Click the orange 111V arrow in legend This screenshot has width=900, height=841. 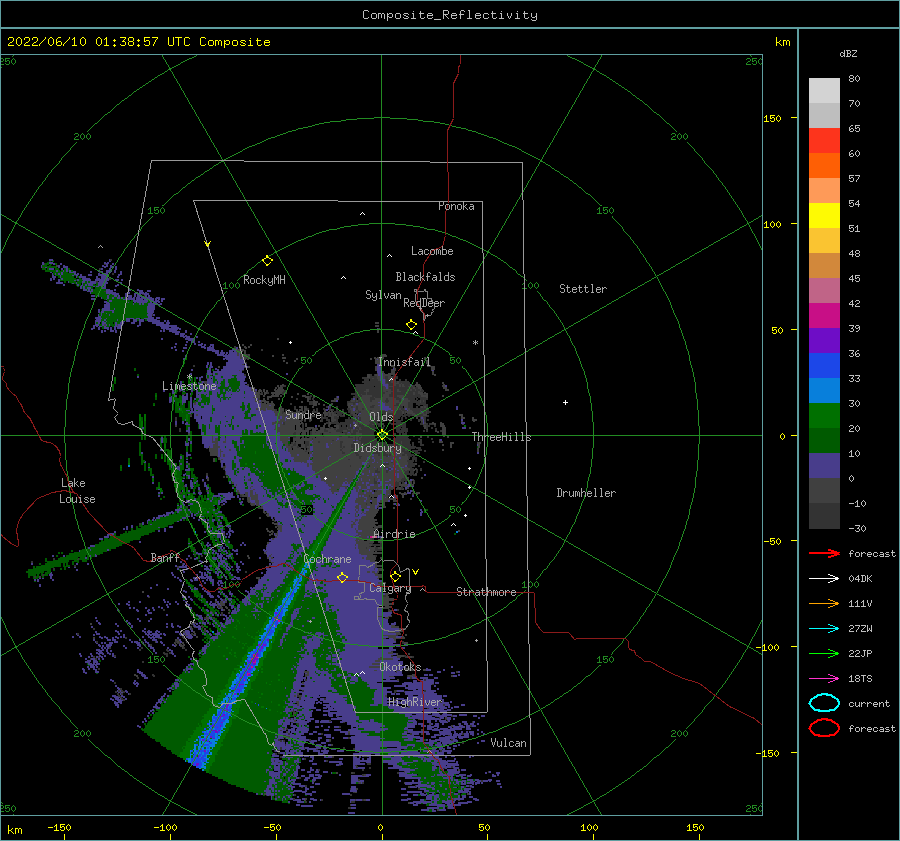coord(824,603)
